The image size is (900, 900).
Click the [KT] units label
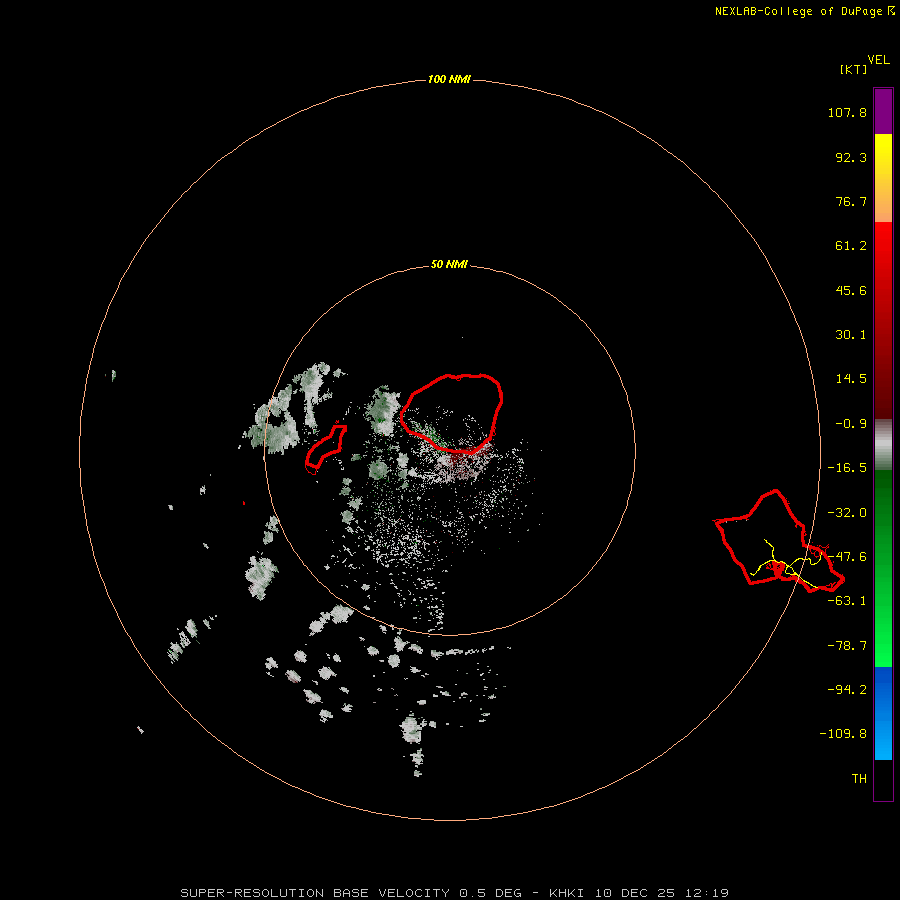[x=854, y=69]
